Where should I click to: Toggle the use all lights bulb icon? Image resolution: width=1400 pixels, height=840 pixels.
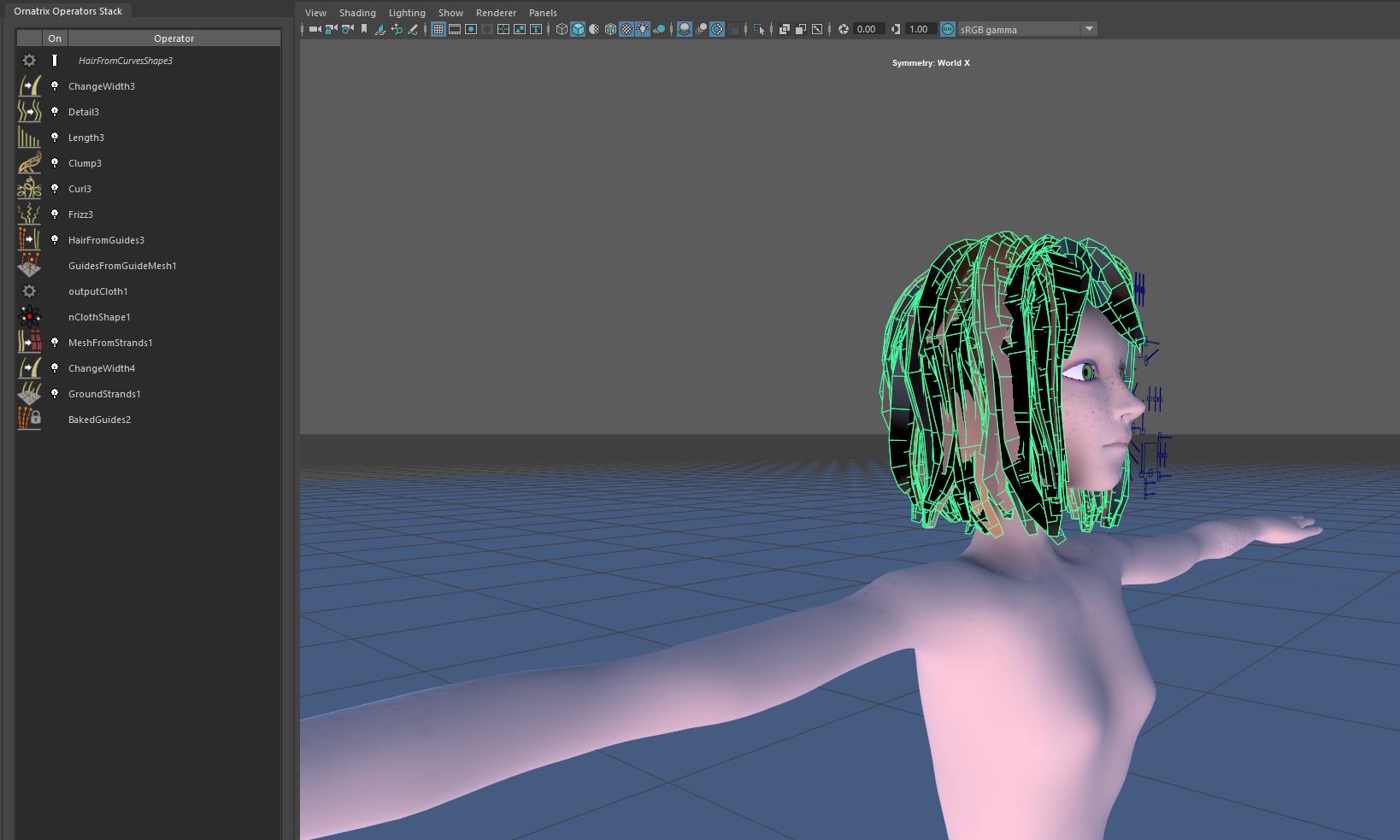pos(643,29)
